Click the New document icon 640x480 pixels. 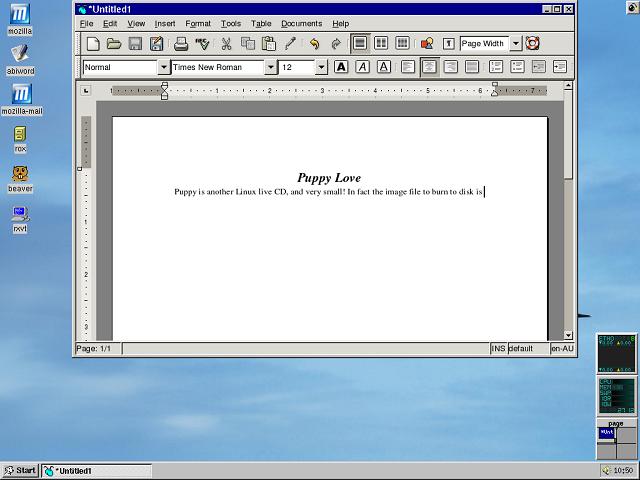click(x=92, y=44)
